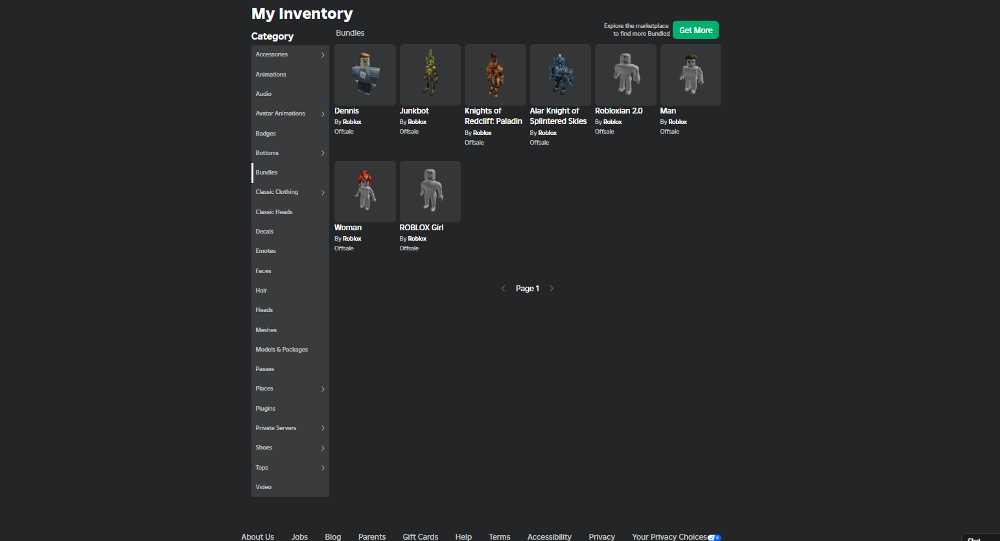The width and height of the screenshot is (1000, 541).
Task: Open the Robloxian 2.0 title link
Action: 619,111
